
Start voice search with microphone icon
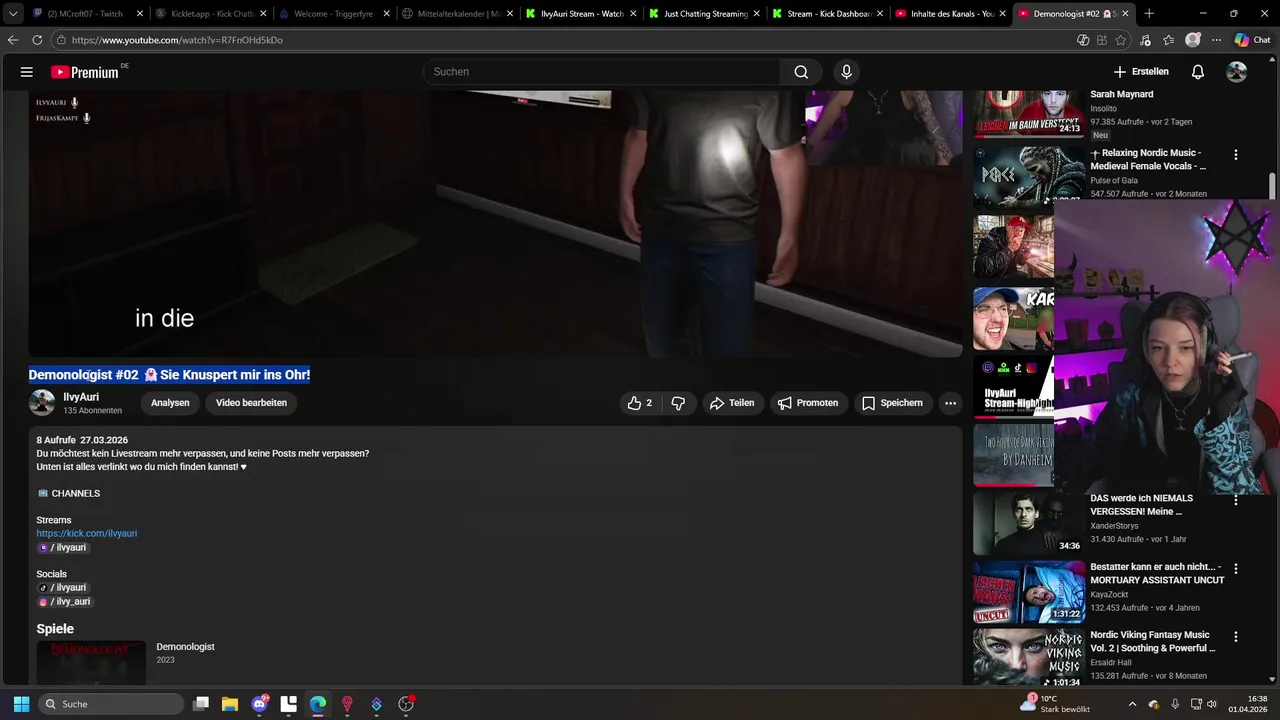846,72
